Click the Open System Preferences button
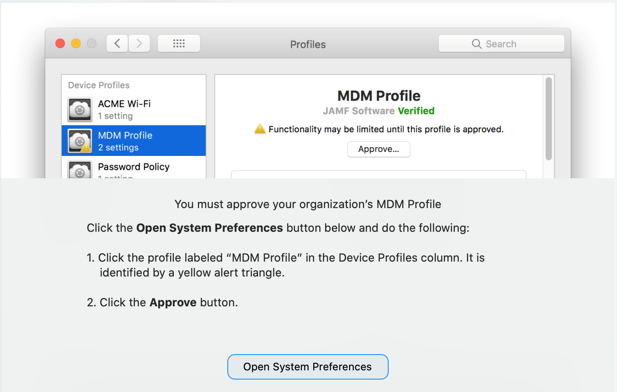 [x=308, y=367]
